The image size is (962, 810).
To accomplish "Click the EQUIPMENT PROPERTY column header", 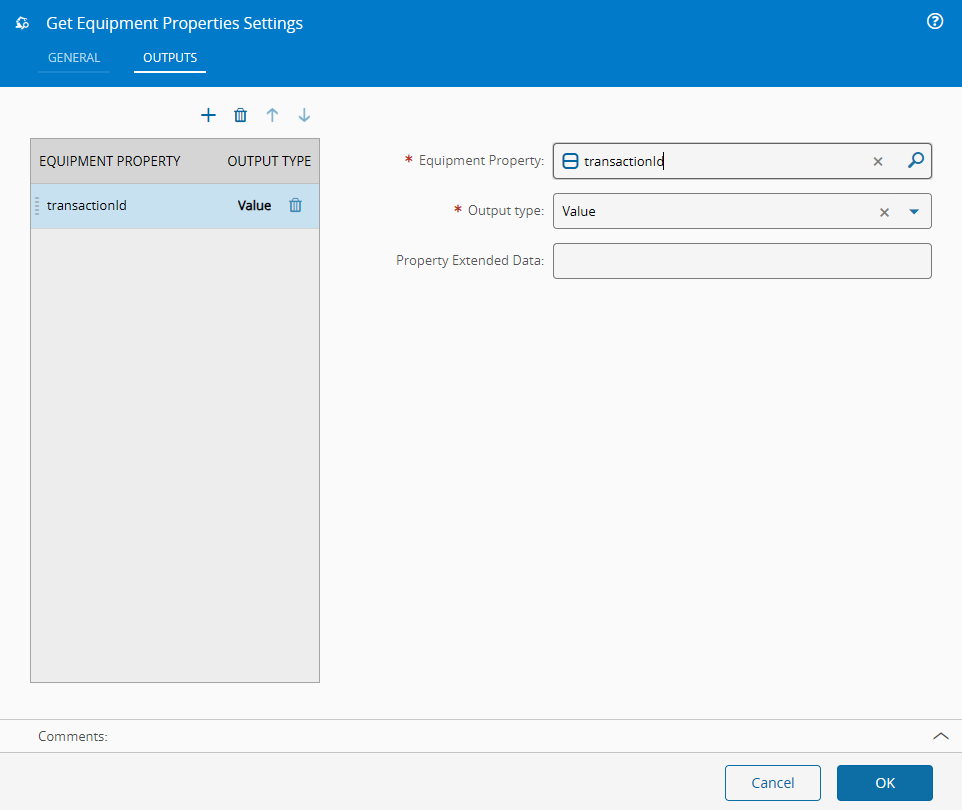I will coord(110,161).
